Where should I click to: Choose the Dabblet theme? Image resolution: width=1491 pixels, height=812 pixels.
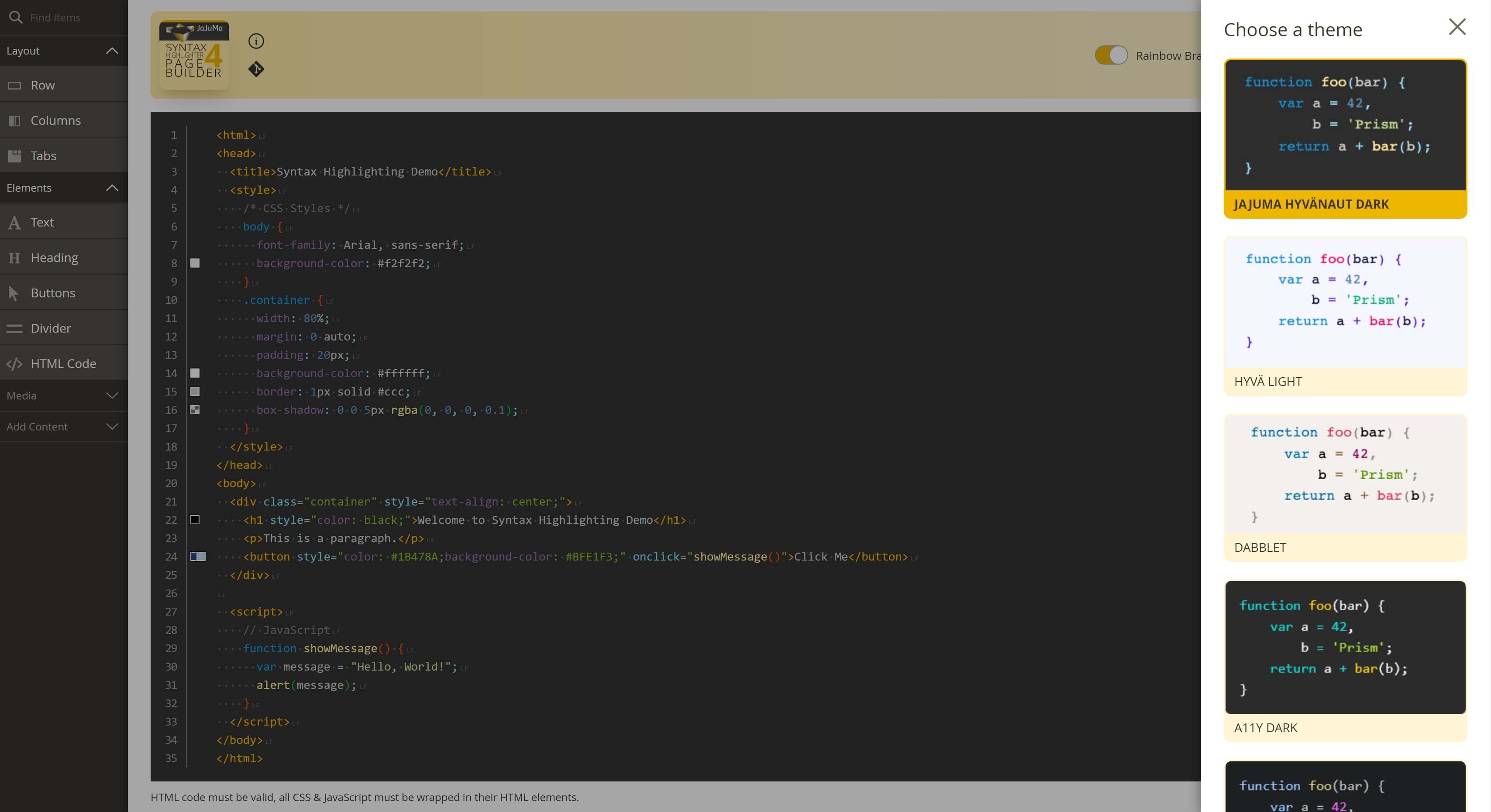(1345, 487)
